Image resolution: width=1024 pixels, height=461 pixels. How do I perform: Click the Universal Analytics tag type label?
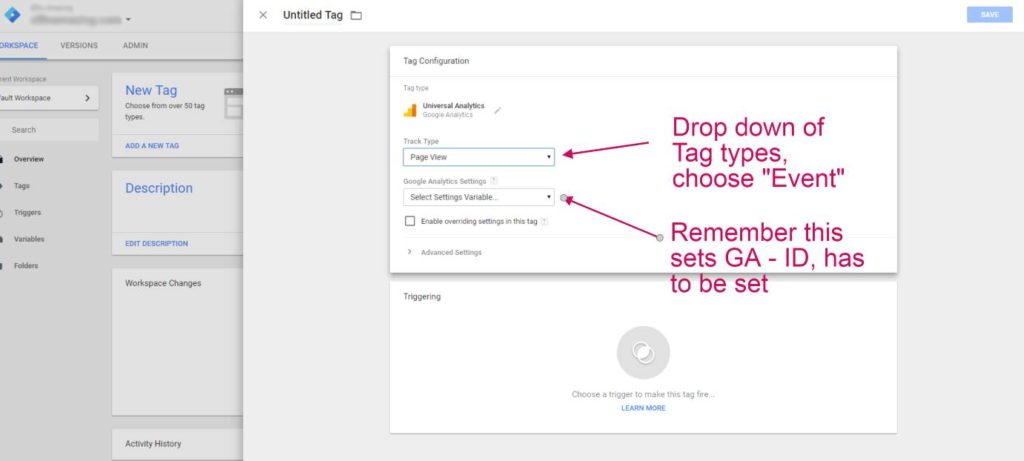(x=453, y=106)
